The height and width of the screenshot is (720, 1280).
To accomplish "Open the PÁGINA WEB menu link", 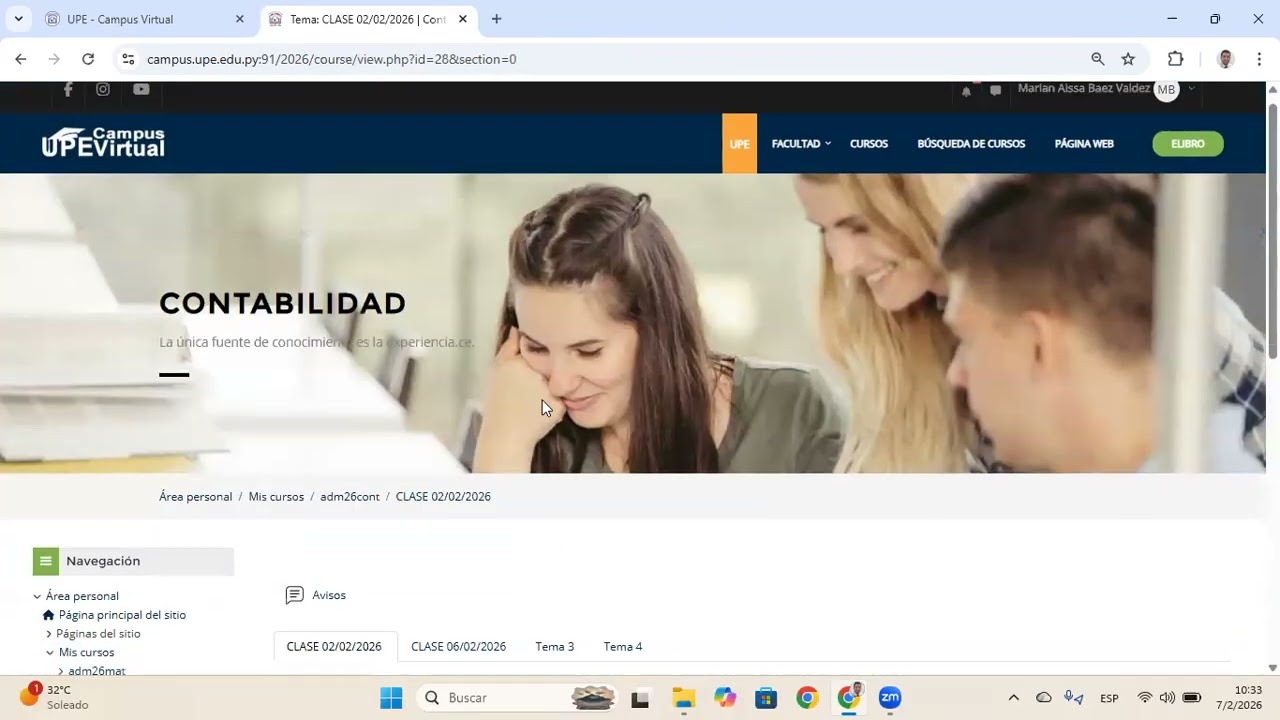I will click(1084, 144).
